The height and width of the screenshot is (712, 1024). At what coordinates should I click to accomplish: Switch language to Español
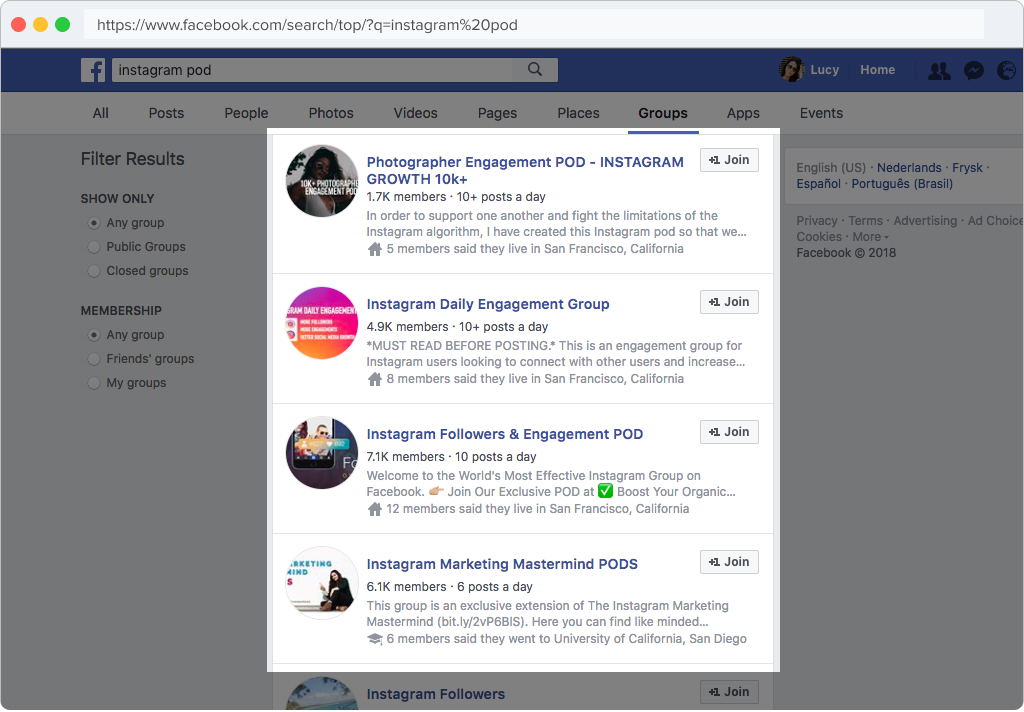(818, 184)
